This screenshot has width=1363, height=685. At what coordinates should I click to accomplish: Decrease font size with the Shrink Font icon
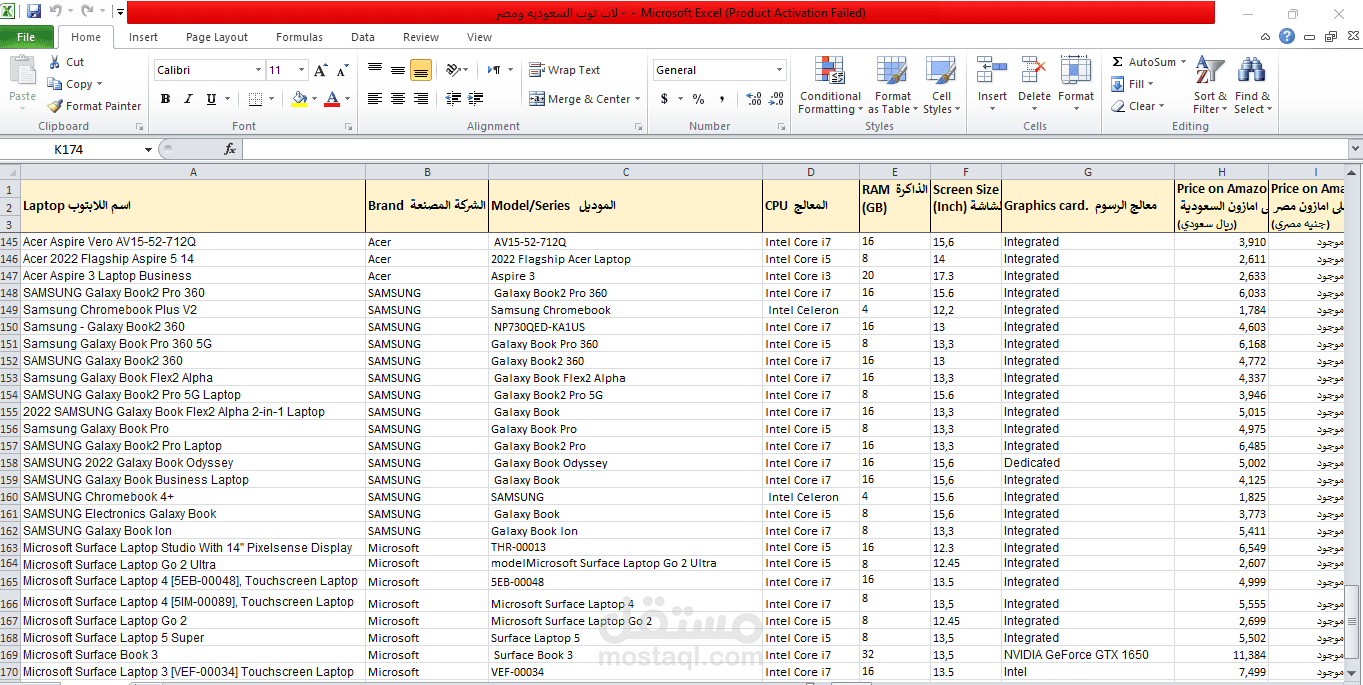click(x=342, y=70)
